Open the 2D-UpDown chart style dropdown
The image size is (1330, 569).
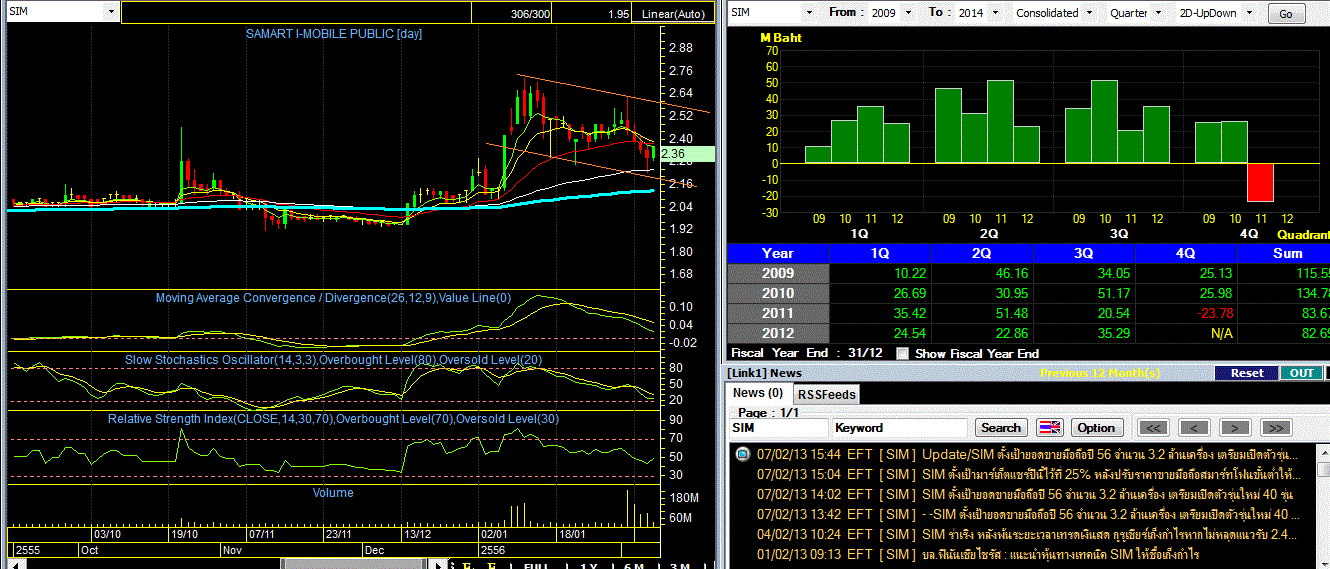point(1251,12)
